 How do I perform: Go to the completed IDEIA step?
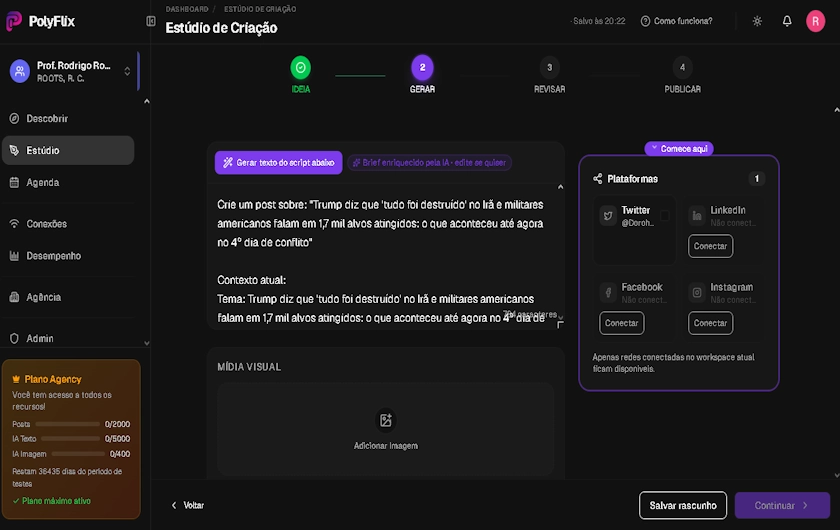click(300, 68)
